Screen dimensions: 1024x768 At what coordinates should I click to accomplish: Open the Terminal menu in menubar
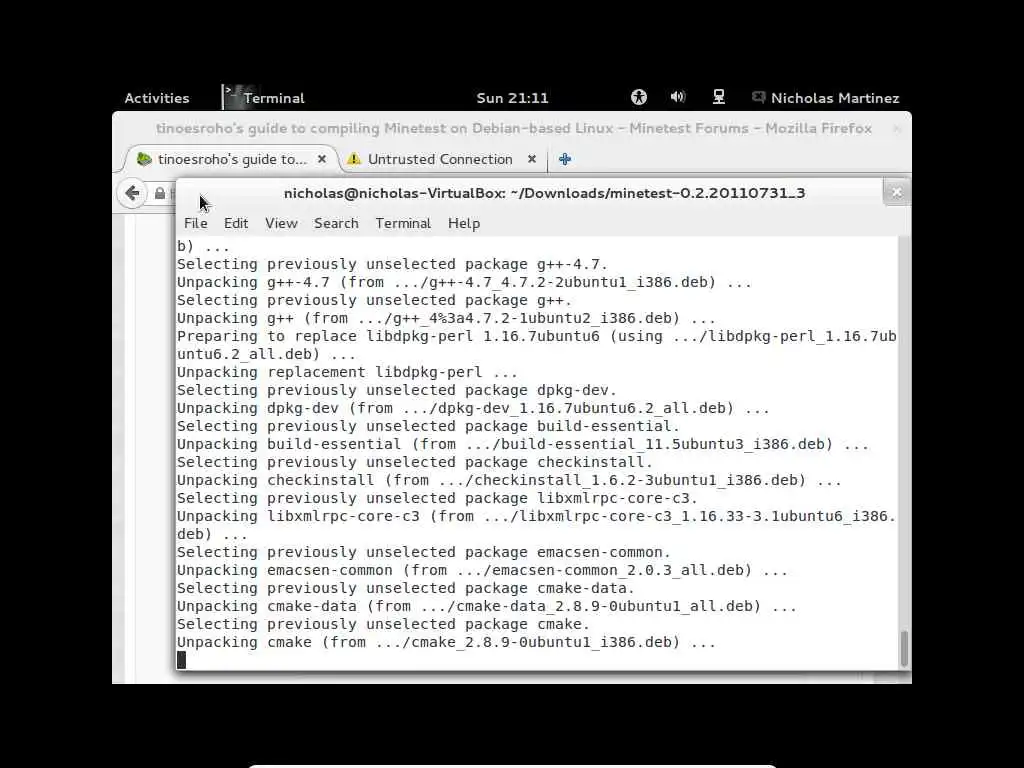point(403,223)
